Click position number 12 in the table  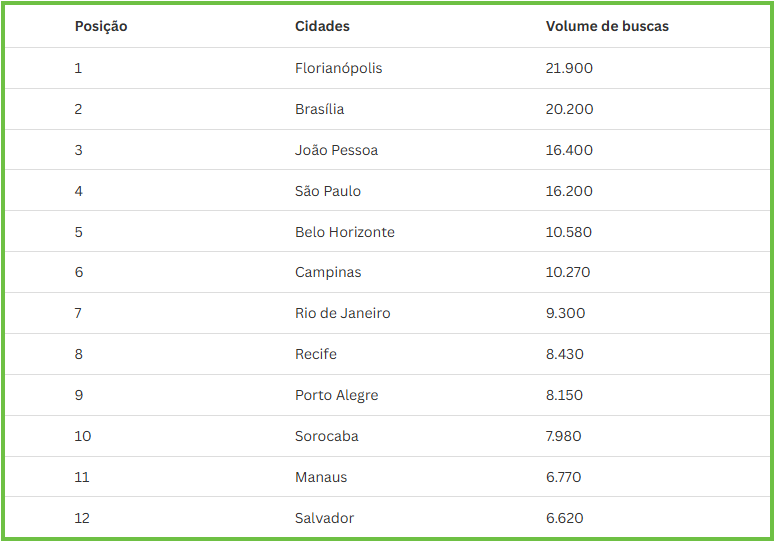click(82, 518)
